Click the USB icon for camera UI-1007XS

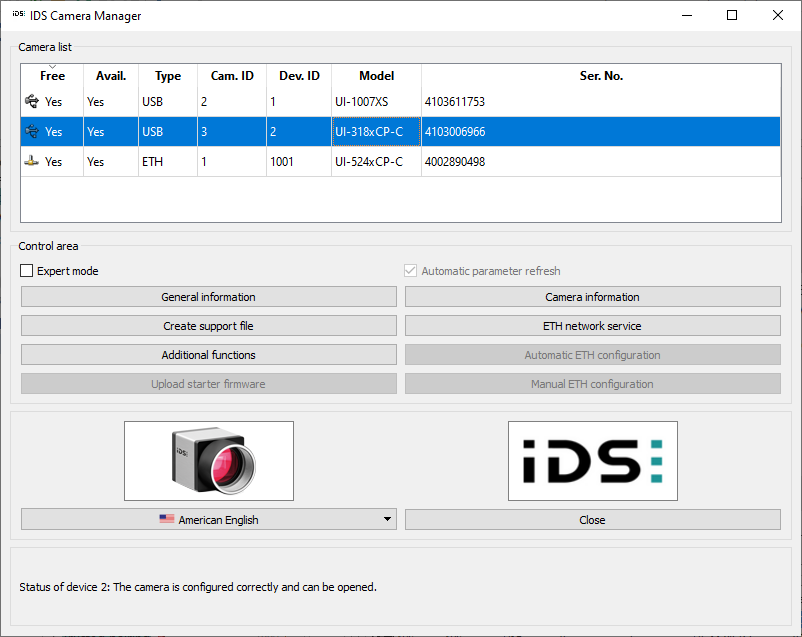click(x=32, y=101)
